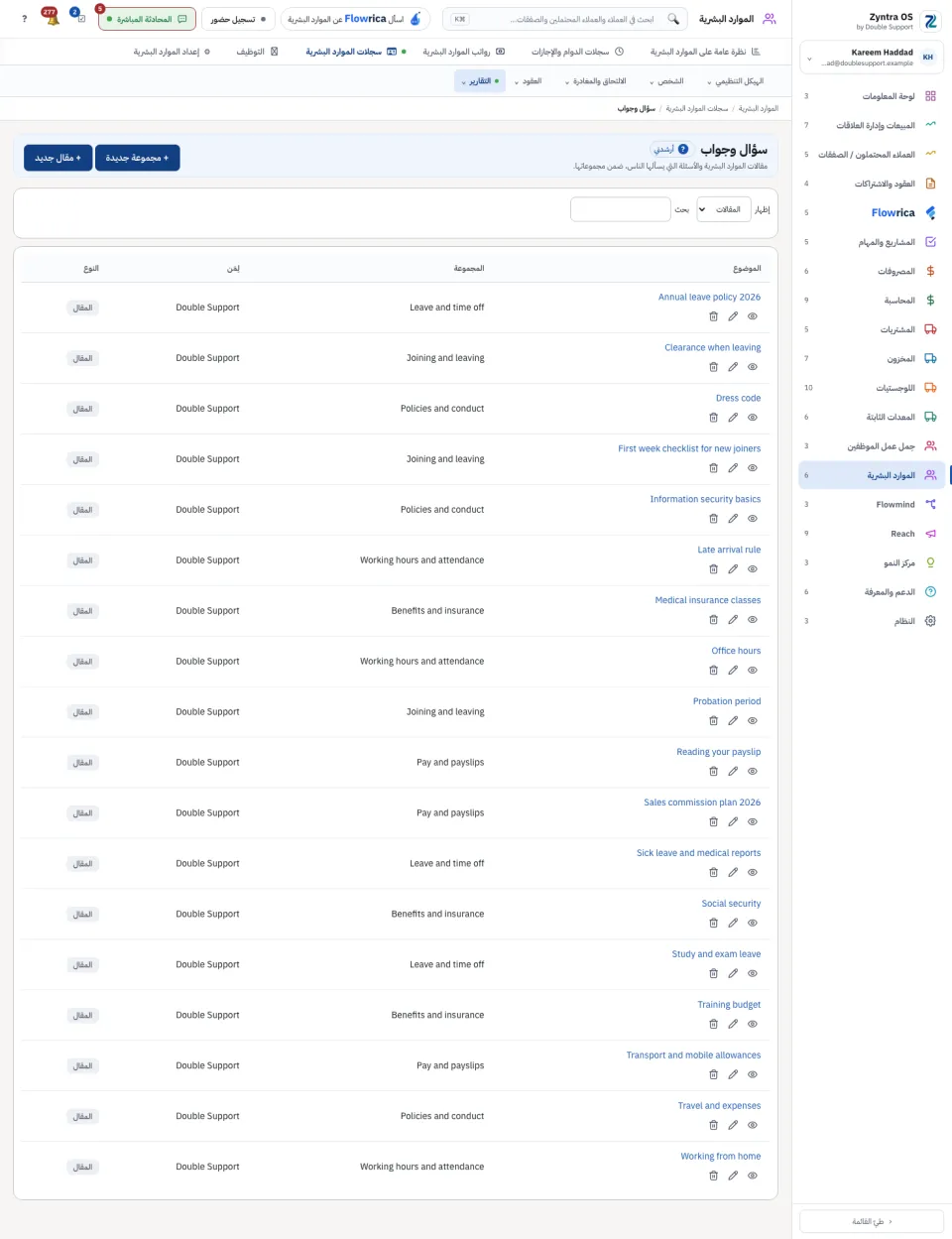
Task: Ask Flowrica about HR from the top bar
Action: (x=355, y=19)
